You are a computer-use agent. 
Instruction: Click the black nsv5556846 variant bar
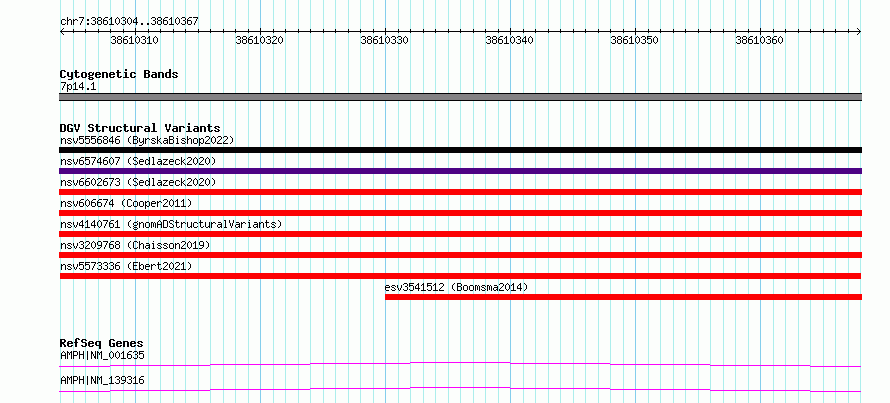point(460,150)
